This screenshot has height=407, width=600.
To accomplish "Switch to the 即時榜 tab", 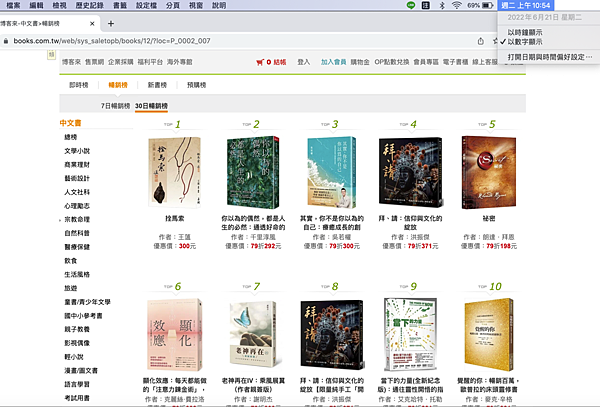I will tap(78, 85).
